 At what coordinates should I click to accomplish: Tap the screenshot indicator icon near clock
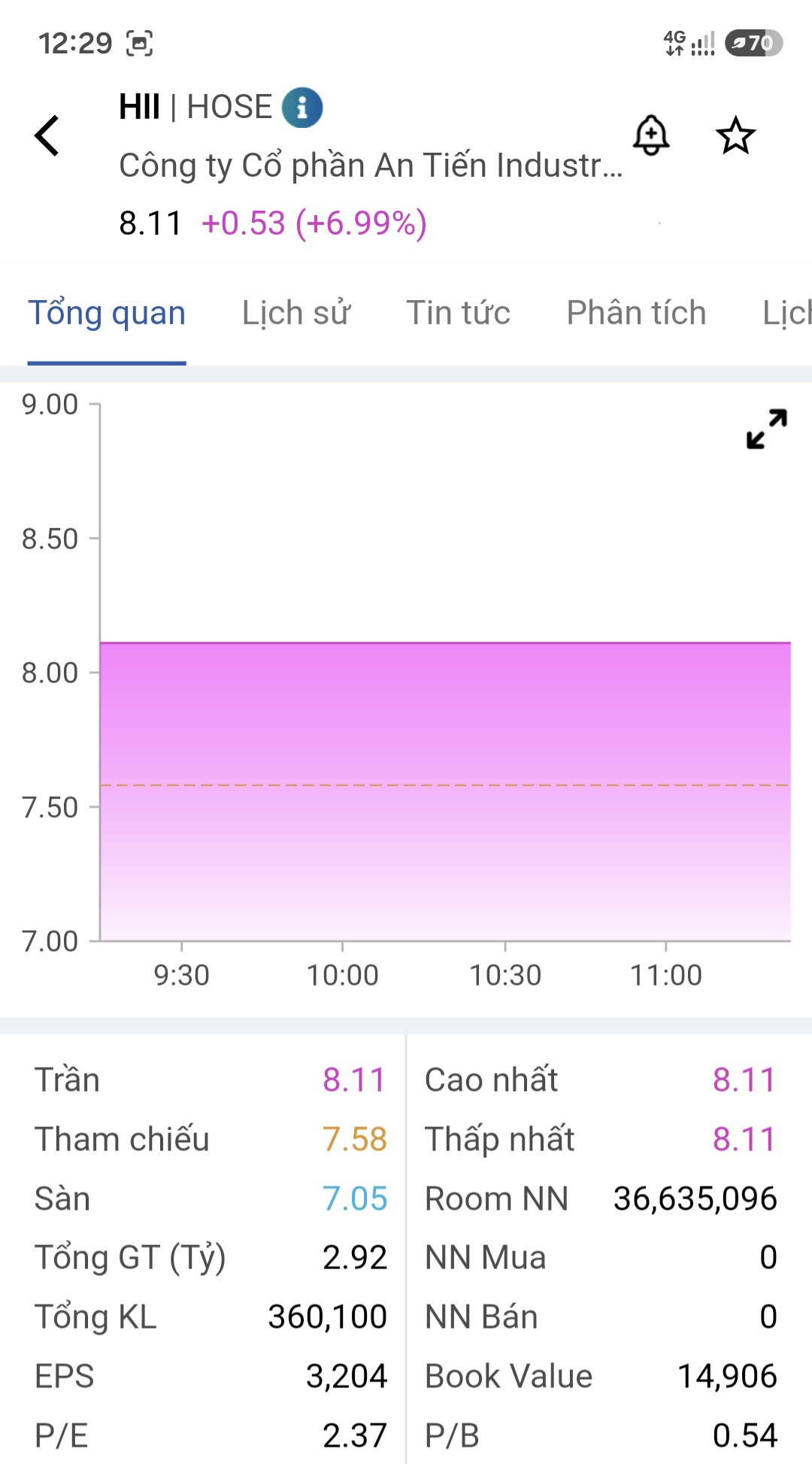point(139,43)
